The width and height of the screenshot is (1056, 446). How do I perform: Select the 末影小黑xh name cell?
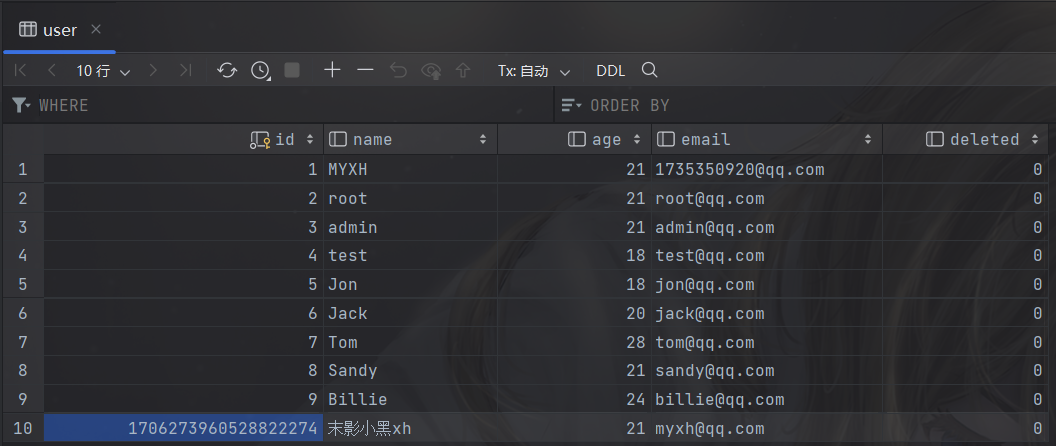410,428
